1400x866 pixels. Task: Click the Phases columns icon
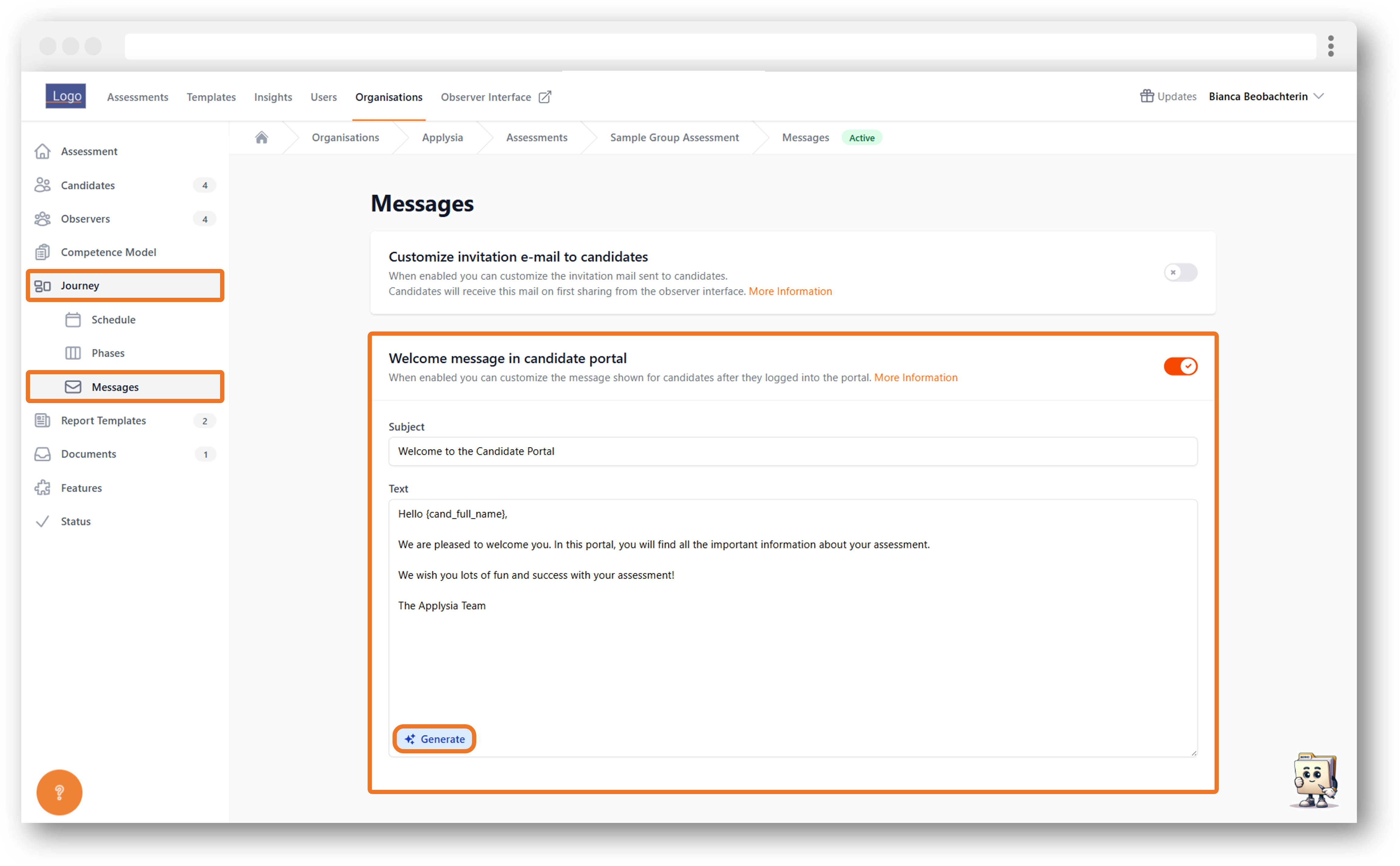pyautogui.click(x=73, y=353)
